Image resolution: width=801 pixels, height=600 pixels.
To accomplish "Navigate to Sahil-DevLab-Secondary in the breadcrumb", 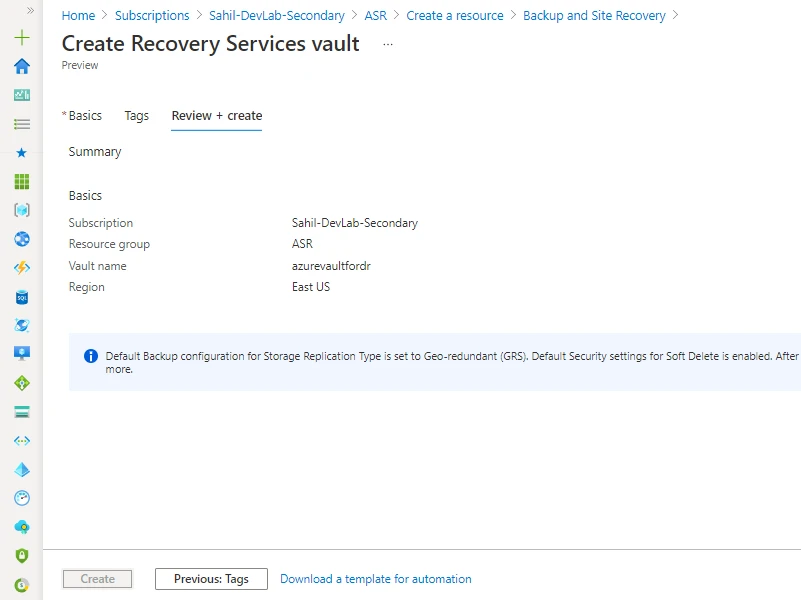I will pos(277,15).
